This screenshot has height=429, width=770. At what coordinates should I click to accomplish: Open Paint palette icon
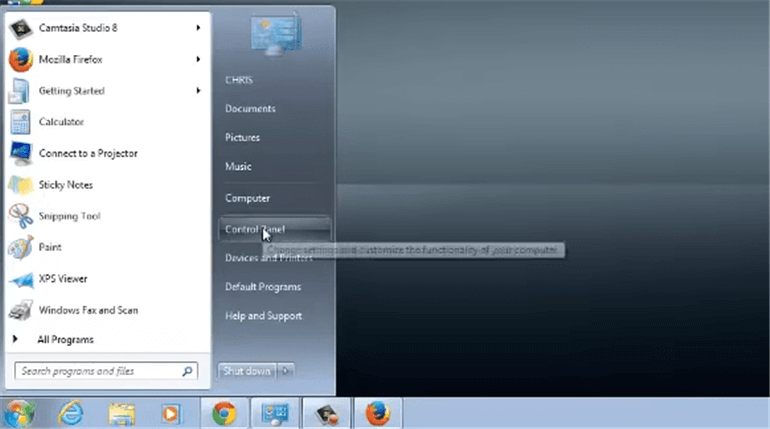click(21, 247)
